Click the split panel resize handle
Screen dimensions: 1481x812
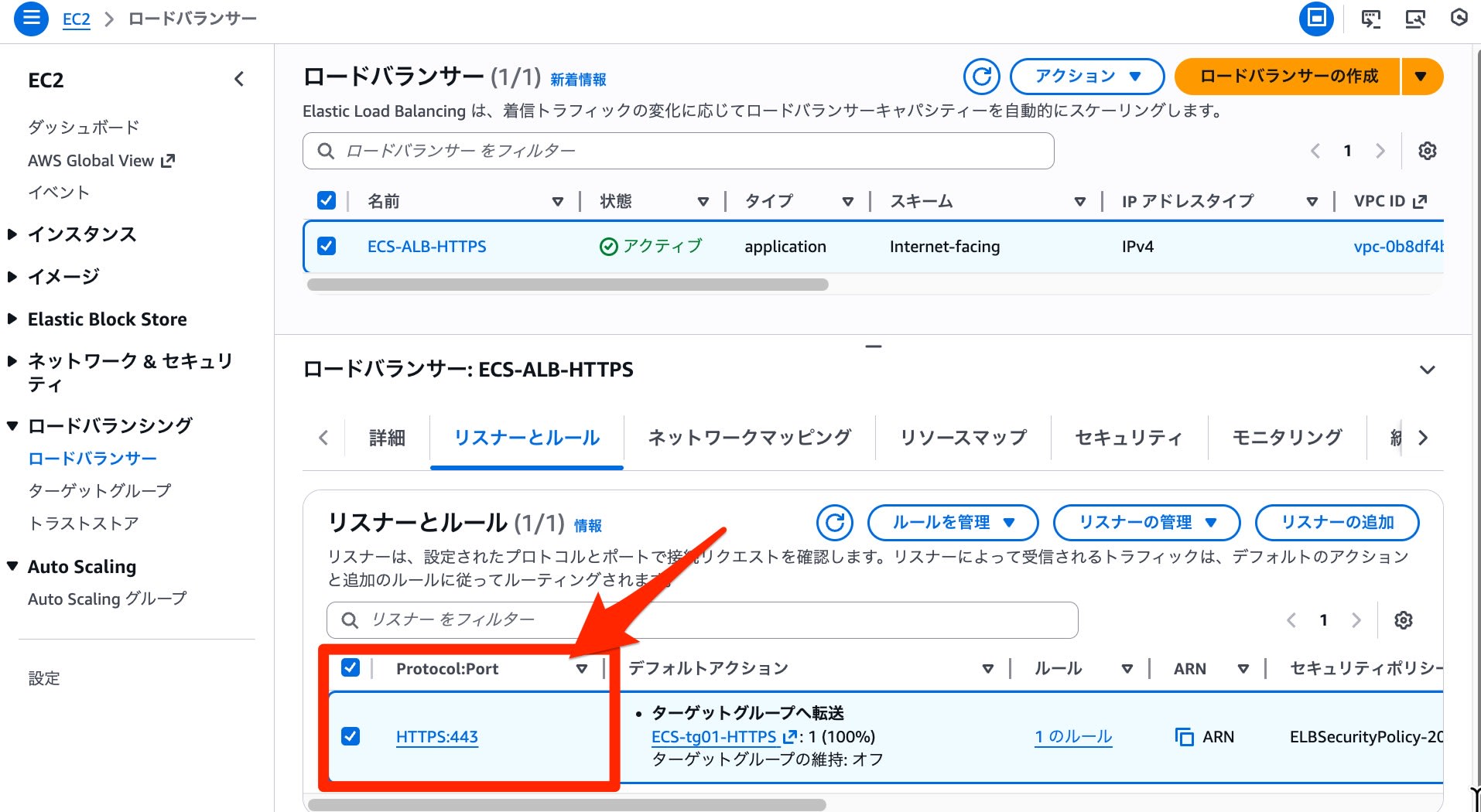pyautogui.click(x=874, y=346)
